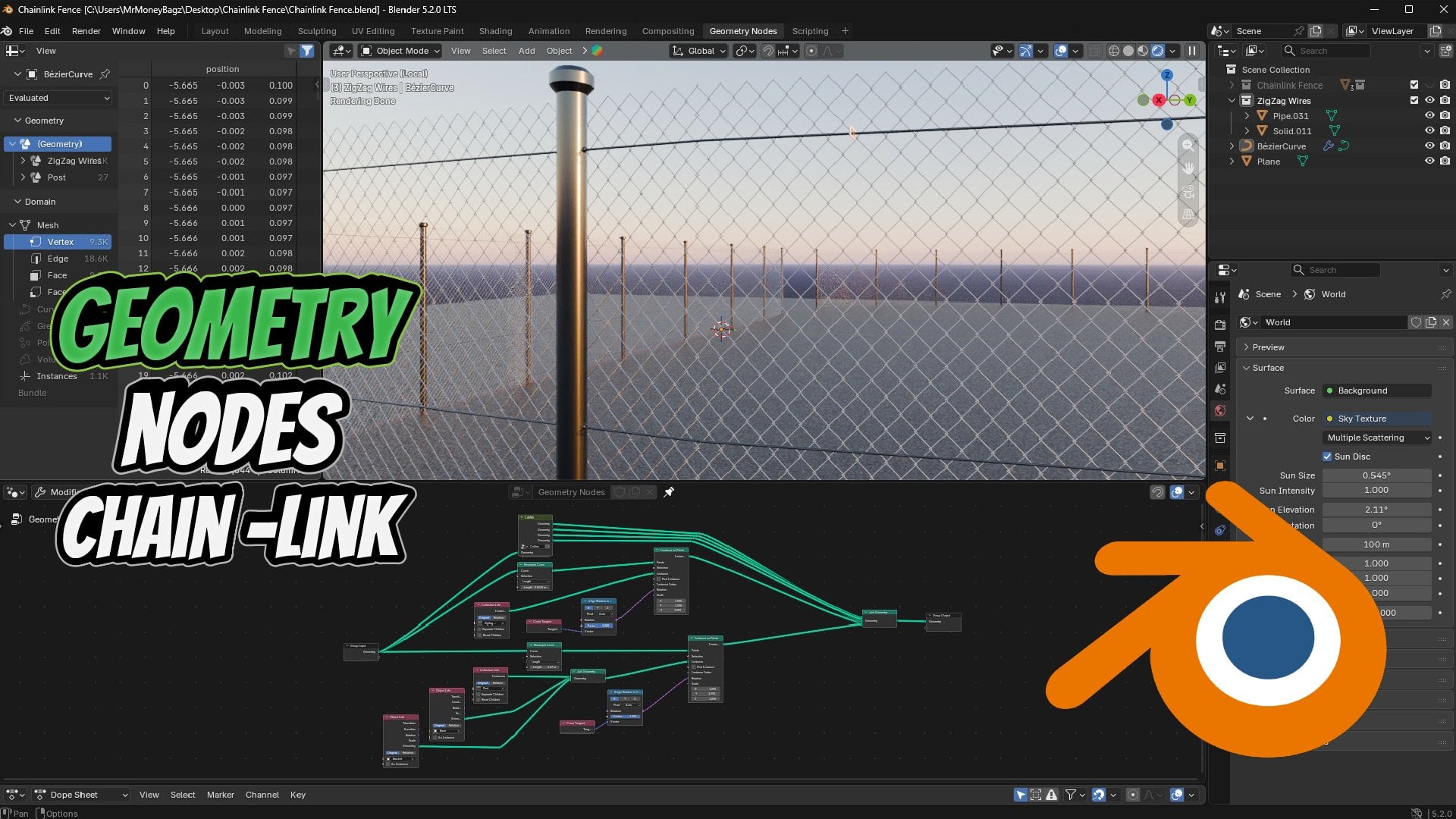Hide Solid.011 in viewport
This screenshot has height=819, width=1456.
click(x=1429, y=130)
